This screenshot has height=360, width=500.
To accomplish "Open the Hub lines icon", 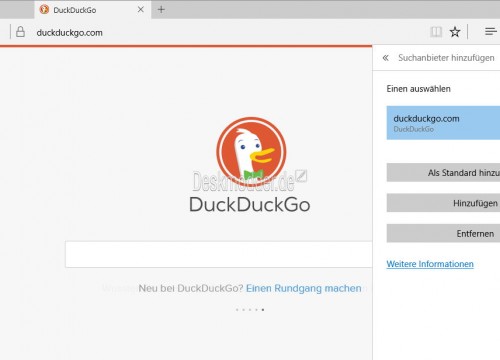I will (x=491, y=32).
